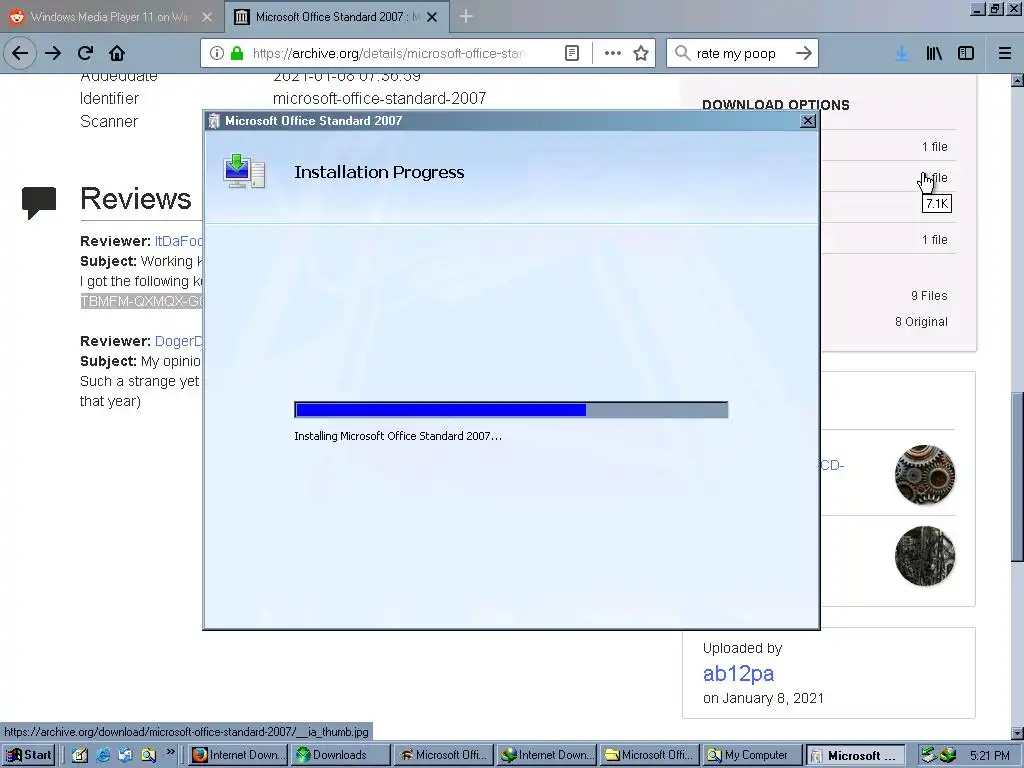Bookmark this page with the star icon

click(641, 53)
